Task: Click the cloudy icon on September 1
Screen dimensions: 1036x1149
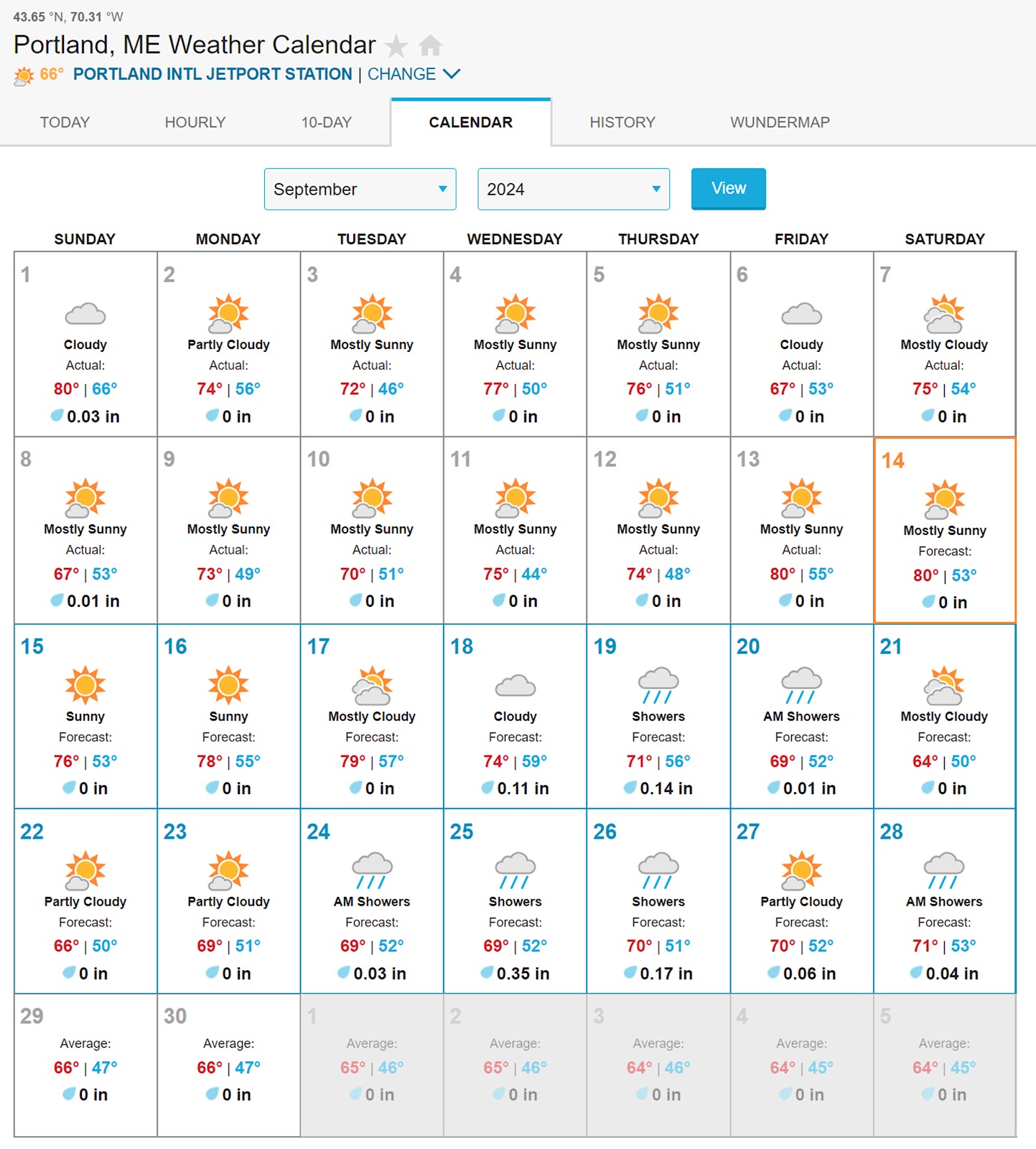Action: click(85, 314)
